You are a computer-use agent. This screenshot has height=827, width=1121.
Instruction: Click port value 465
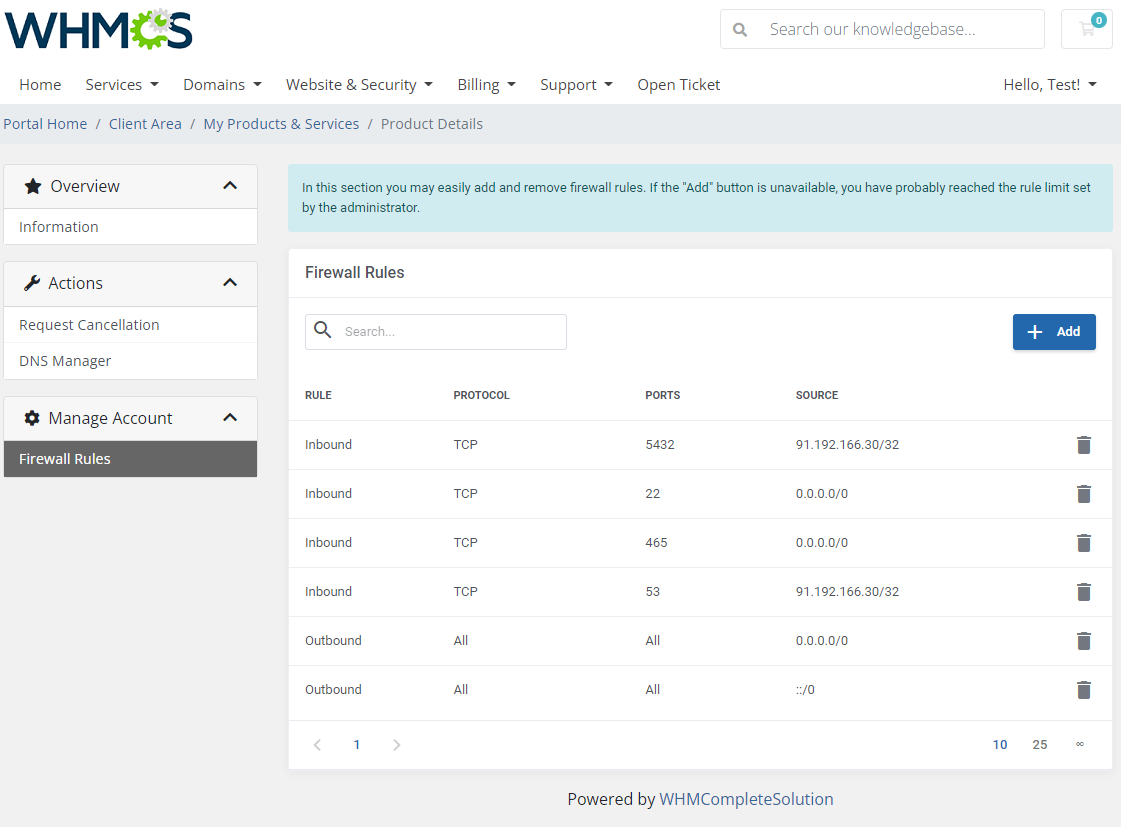[x=656, y=543]
